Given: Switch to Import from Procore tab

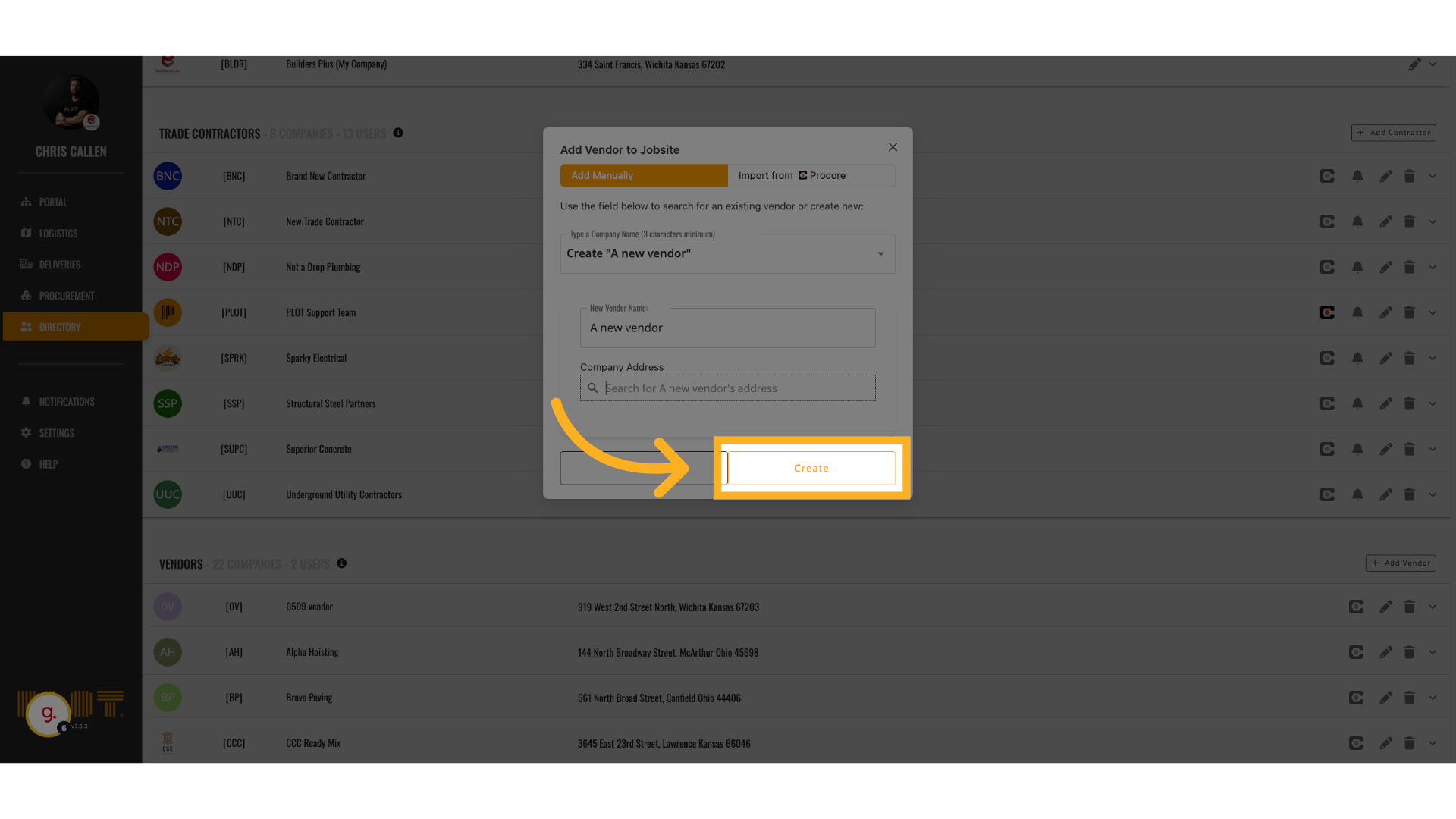Looking at the screenshot, I should [x=811, y=175].
